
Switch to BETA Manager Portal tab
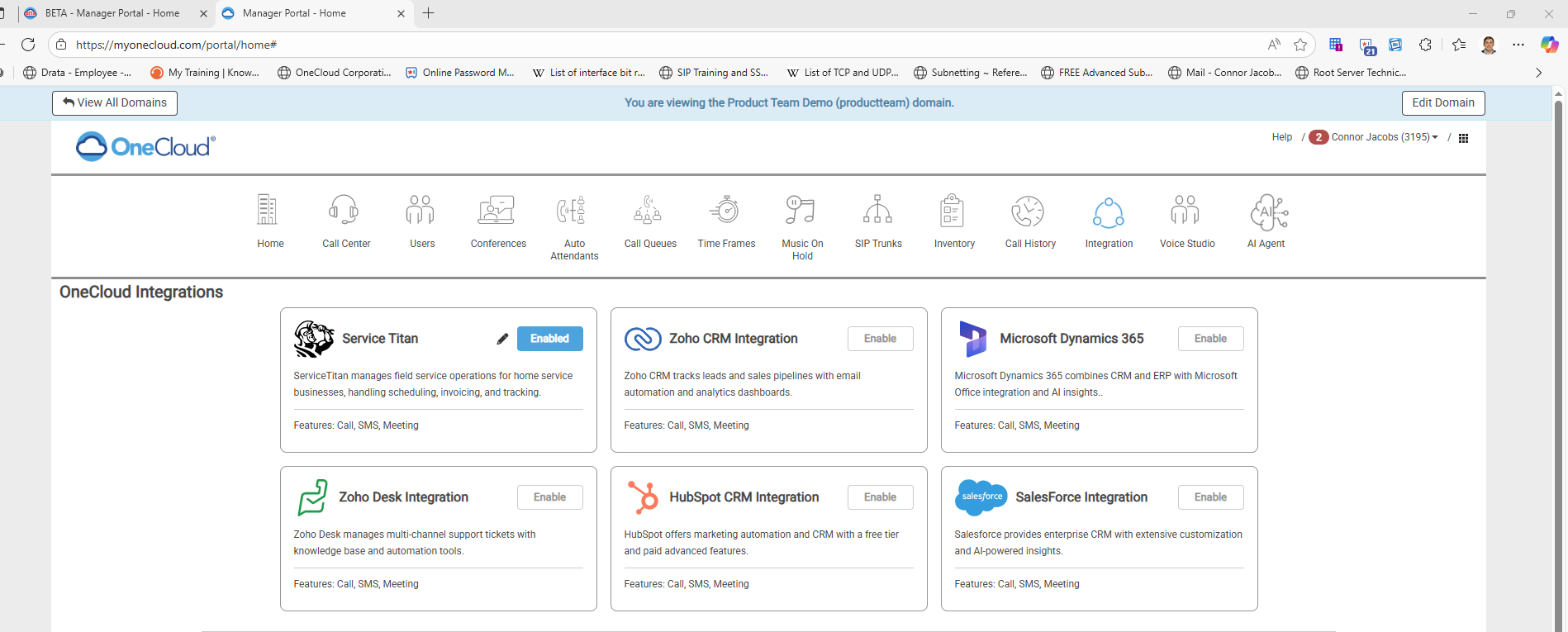pos(112,13)
